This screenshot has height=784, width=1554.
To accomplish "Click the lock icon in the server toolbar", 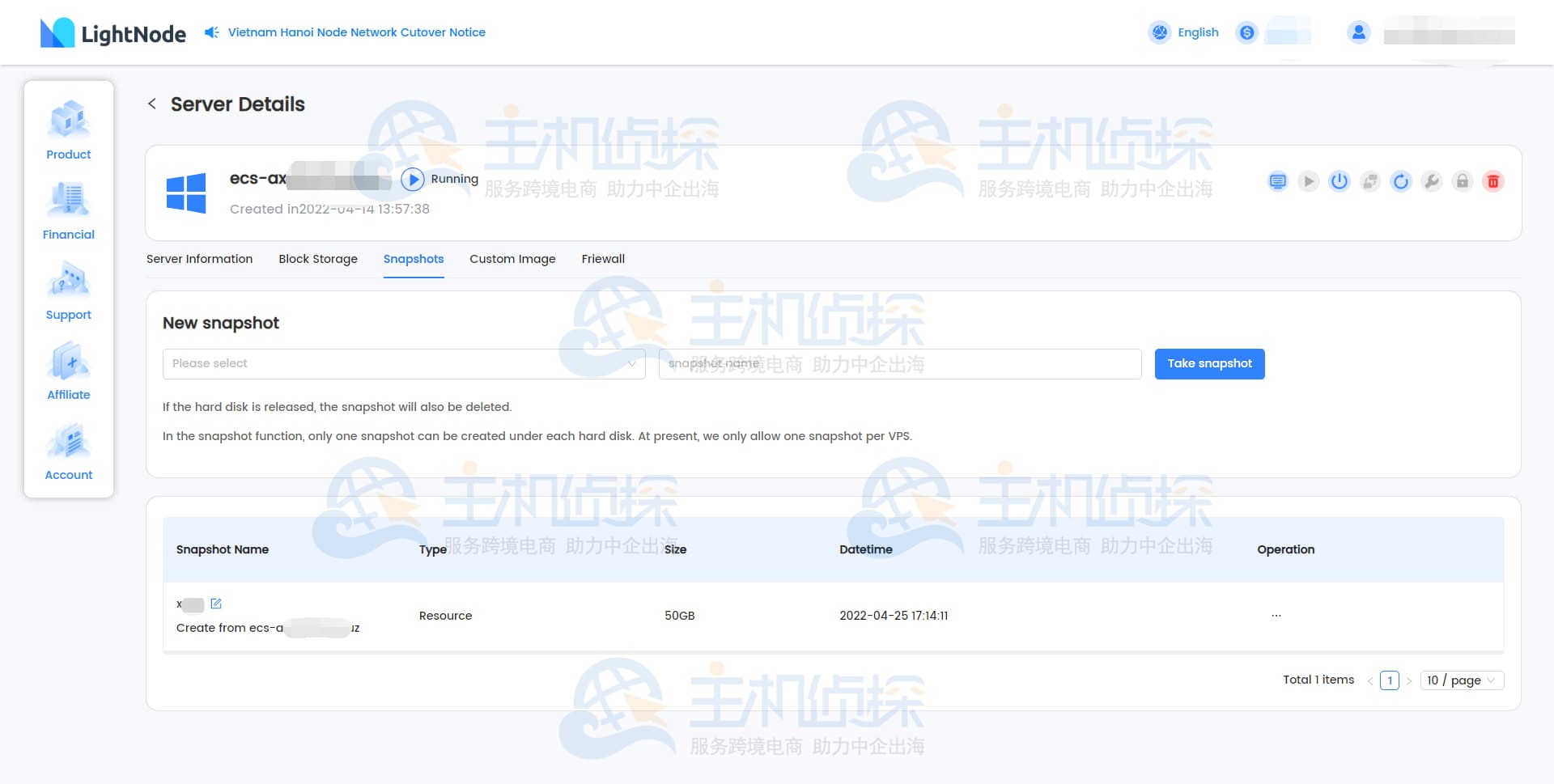I will point(1463,181).
